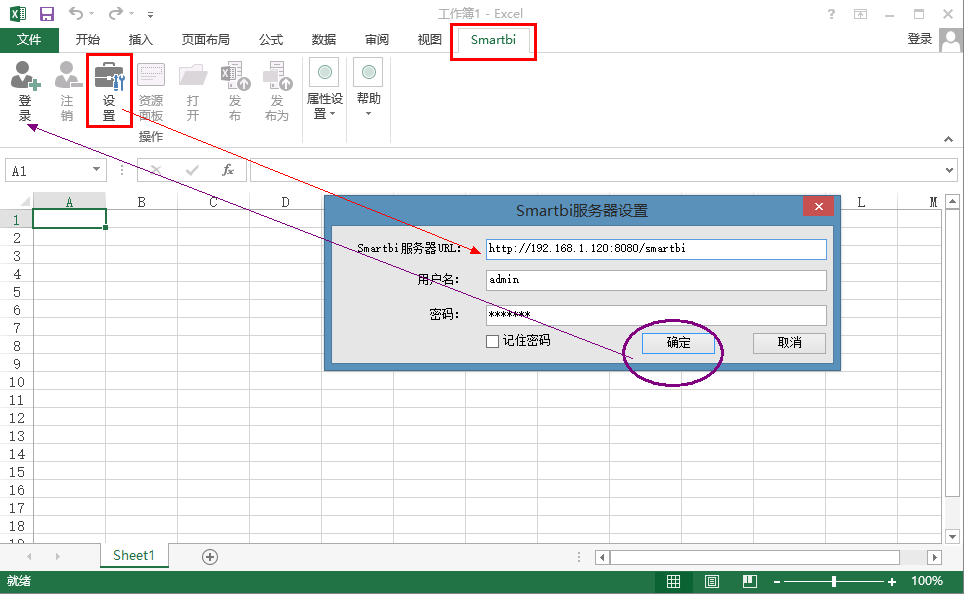The width and height of the screenshot is (964, 594).
Task: Click the Select All corner triangle
Action: click(x=24, y=201)
